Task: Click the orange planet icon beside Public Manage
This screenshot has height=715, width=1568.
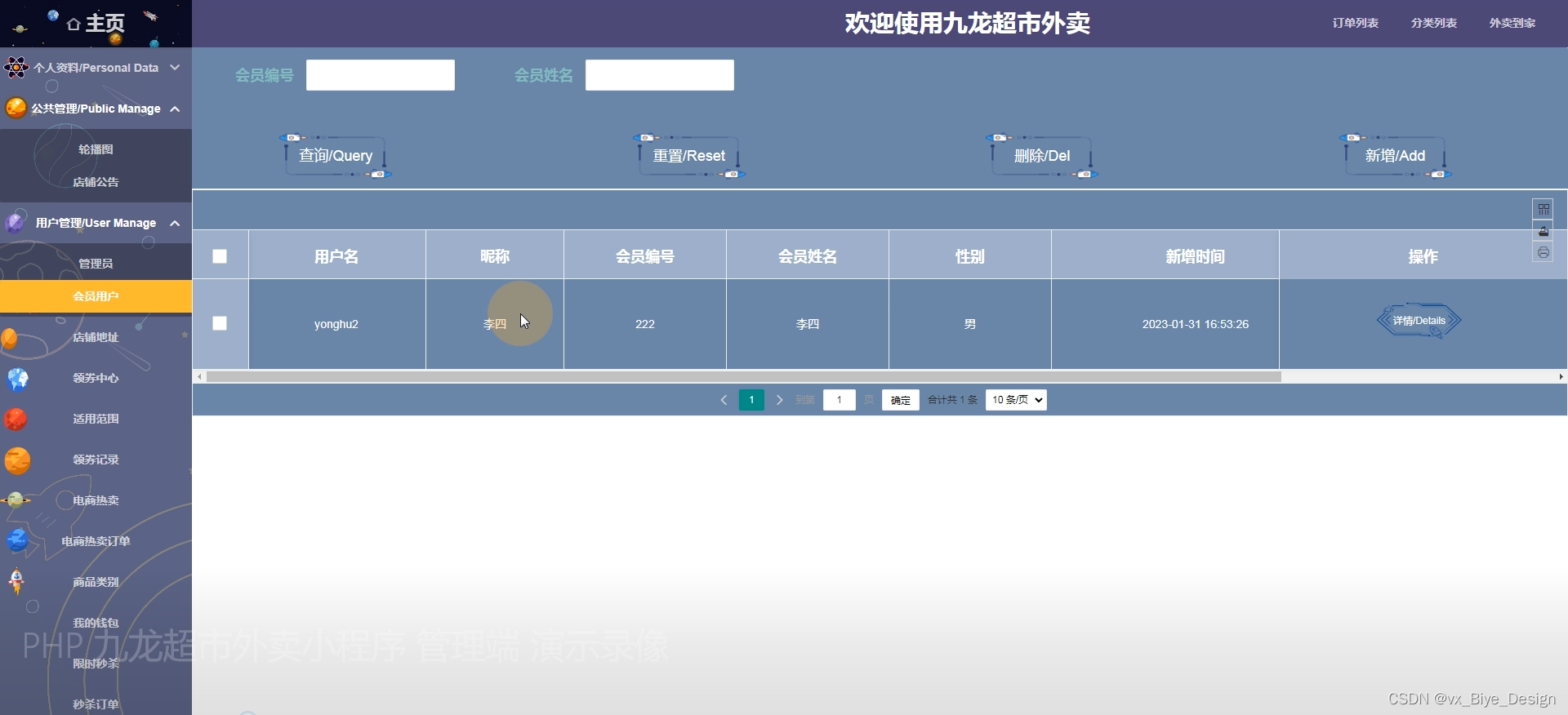Action: pyautogui.click(x=16, y=108)
